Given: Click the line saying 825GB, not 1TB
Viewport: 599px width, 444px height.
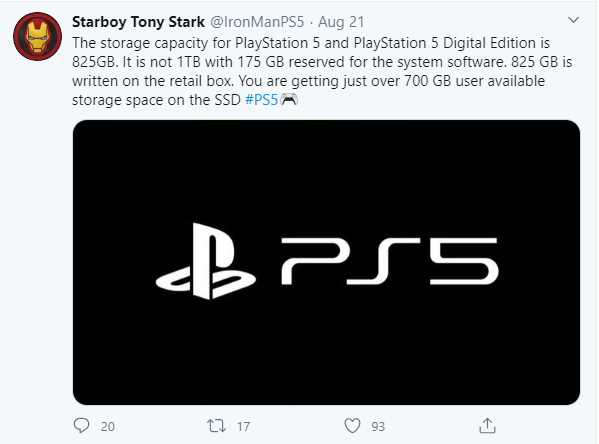Looking at the screenshot, I should point(322,62).
